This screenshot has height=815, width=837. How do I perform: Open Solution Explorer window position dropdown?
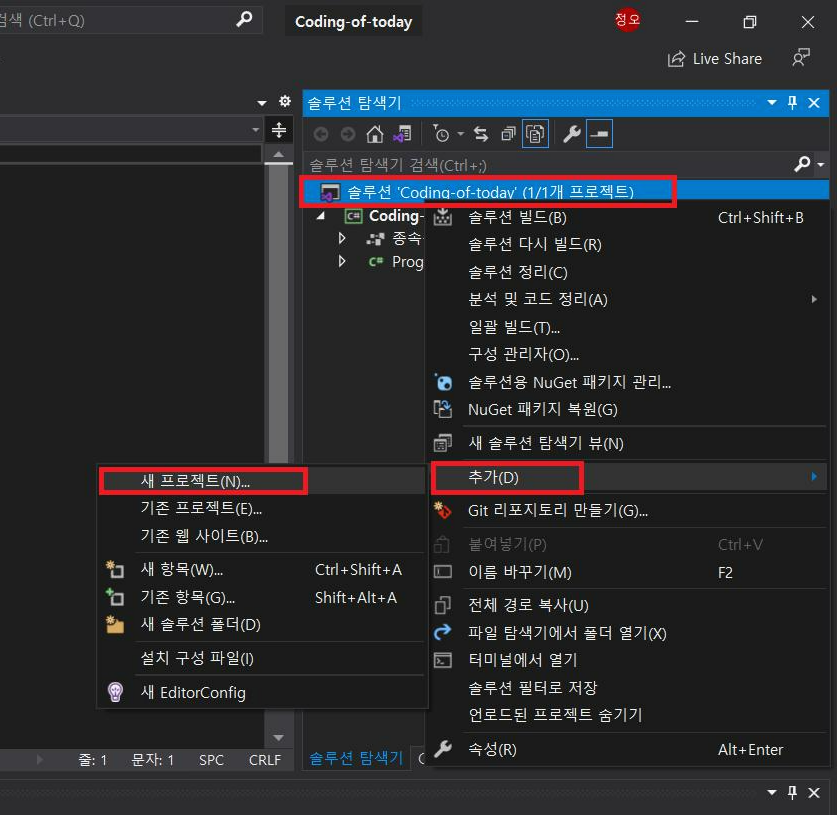(x=772, y=102)
